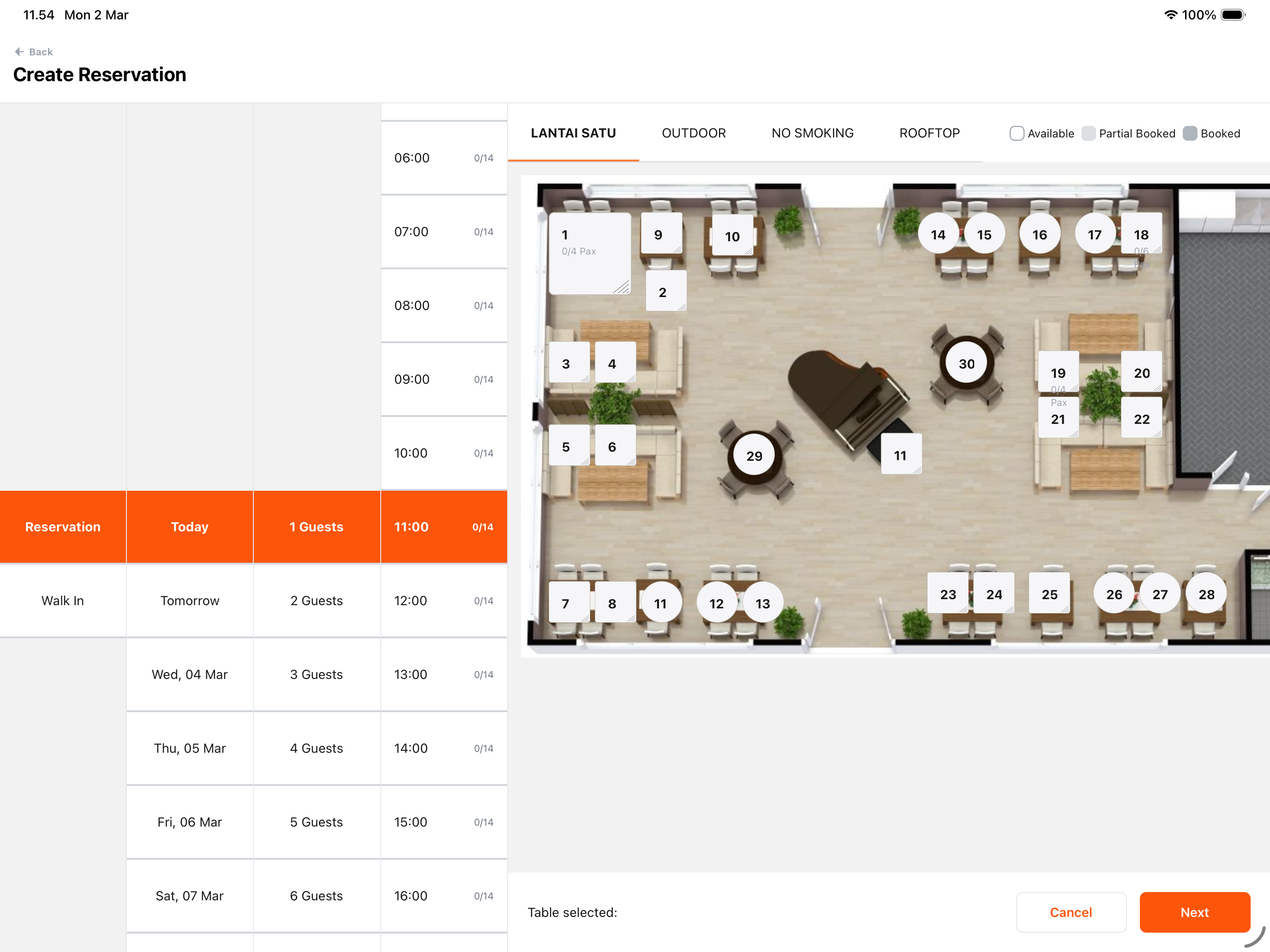Select round table 26
Viewport: 1270px width, 952px height.
pos(1114,593)
